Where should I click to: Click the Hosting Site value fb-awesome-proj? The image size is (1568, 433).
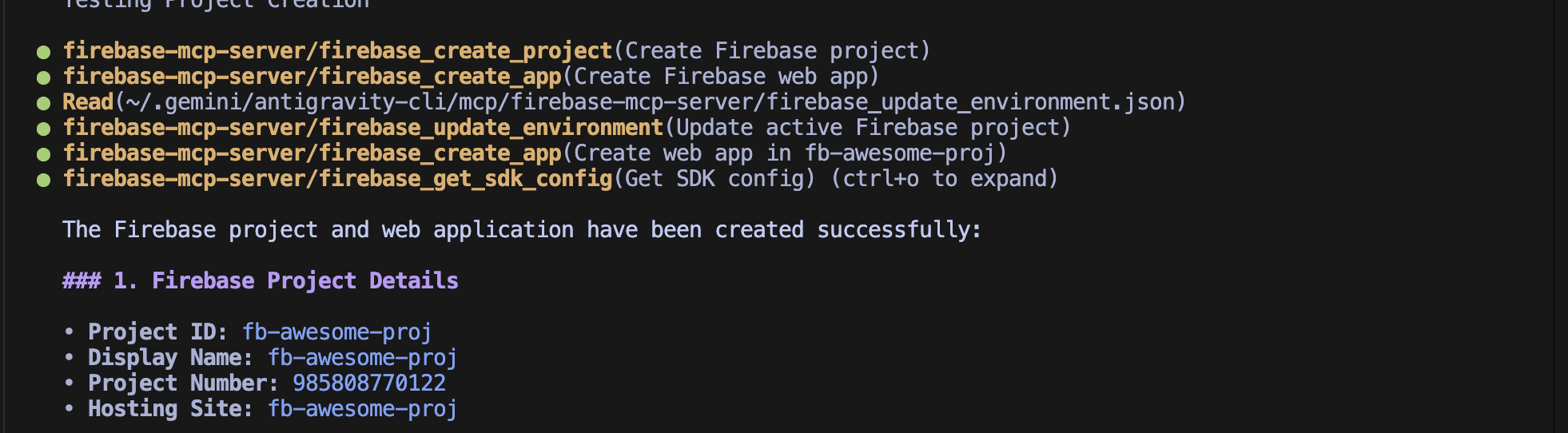363,409
